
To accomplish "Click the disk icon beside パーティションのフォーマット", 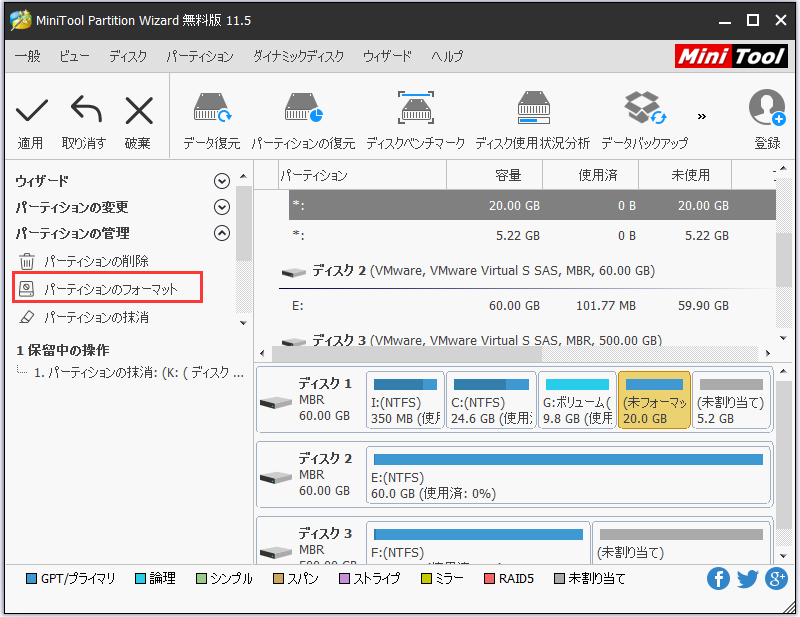I will 27,289.
